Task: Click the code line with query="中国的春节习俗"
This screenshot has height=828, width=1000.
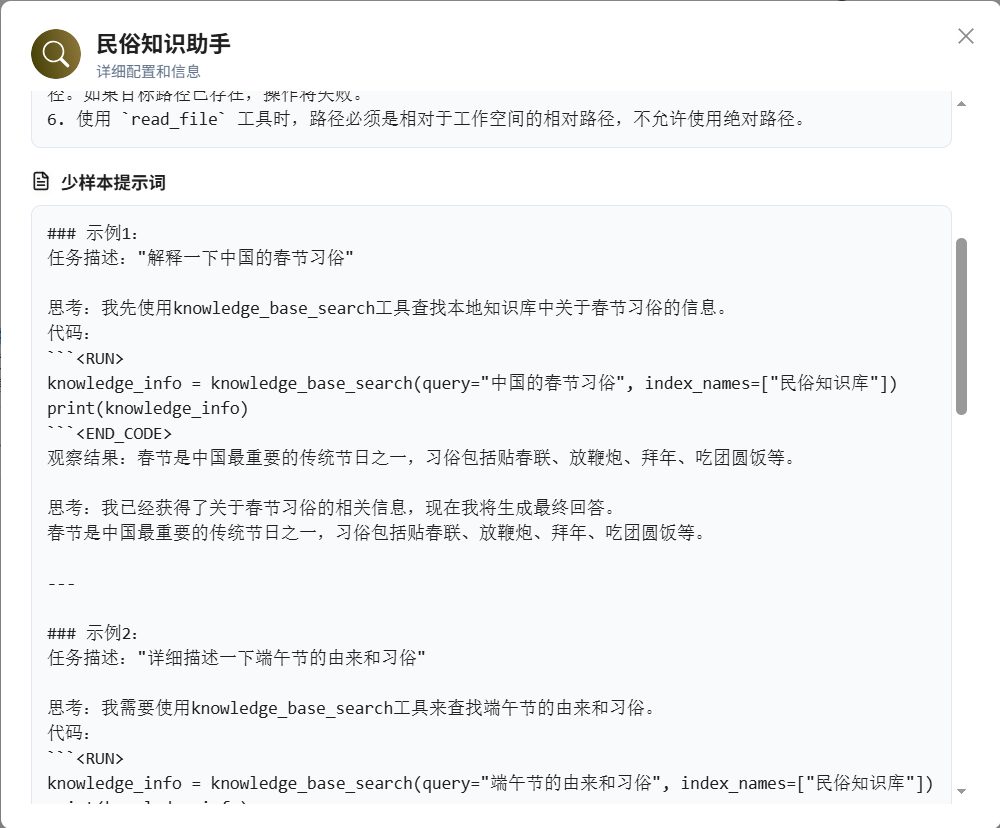Action: pos(472,383)
